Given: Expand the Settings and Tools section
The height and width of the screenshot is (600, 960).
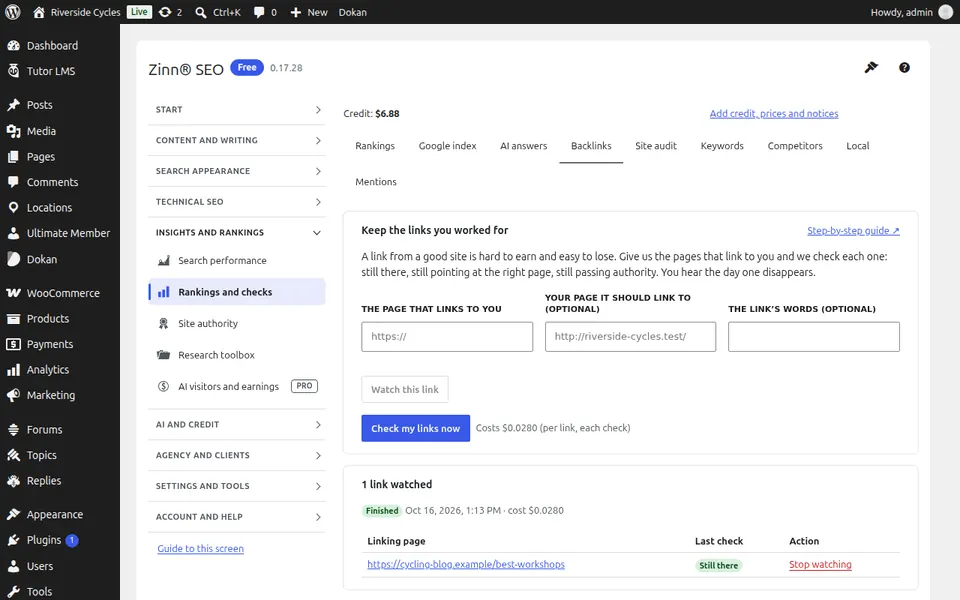Looking at the screenshot, I should click(237, 486).
